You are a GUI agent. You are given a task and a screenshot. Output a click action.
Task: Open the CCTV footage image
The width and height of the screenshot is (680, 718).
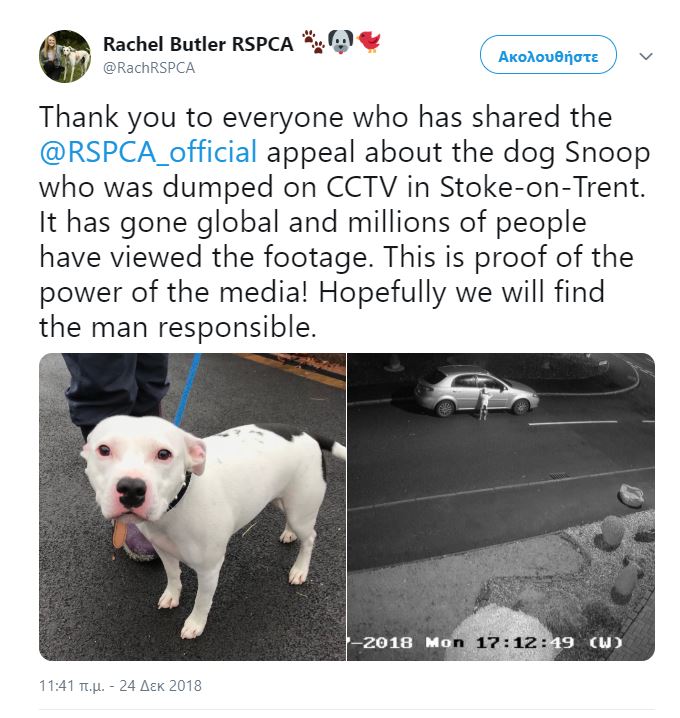point(501,506)
